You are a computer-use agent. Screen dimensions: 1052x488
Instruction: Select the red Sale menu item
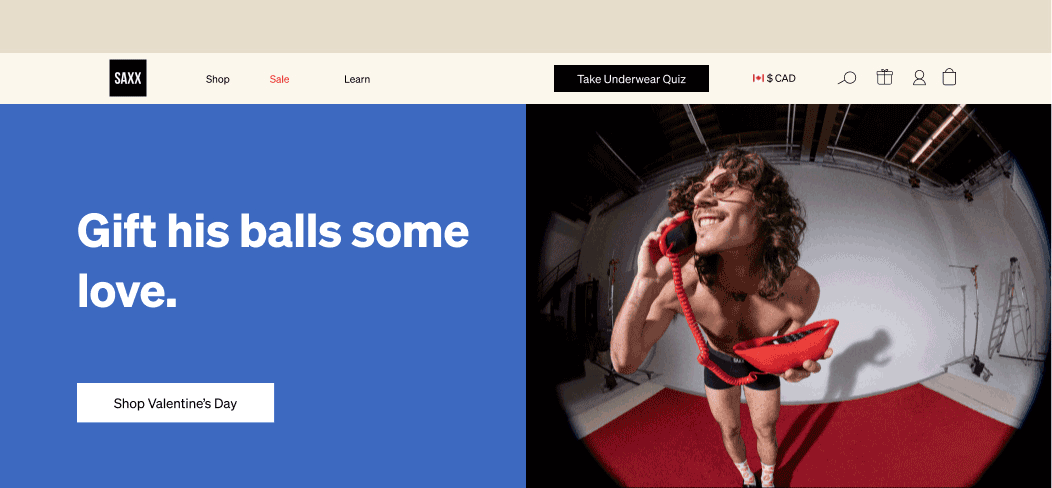pyautogui.click(x=279, y=79)
